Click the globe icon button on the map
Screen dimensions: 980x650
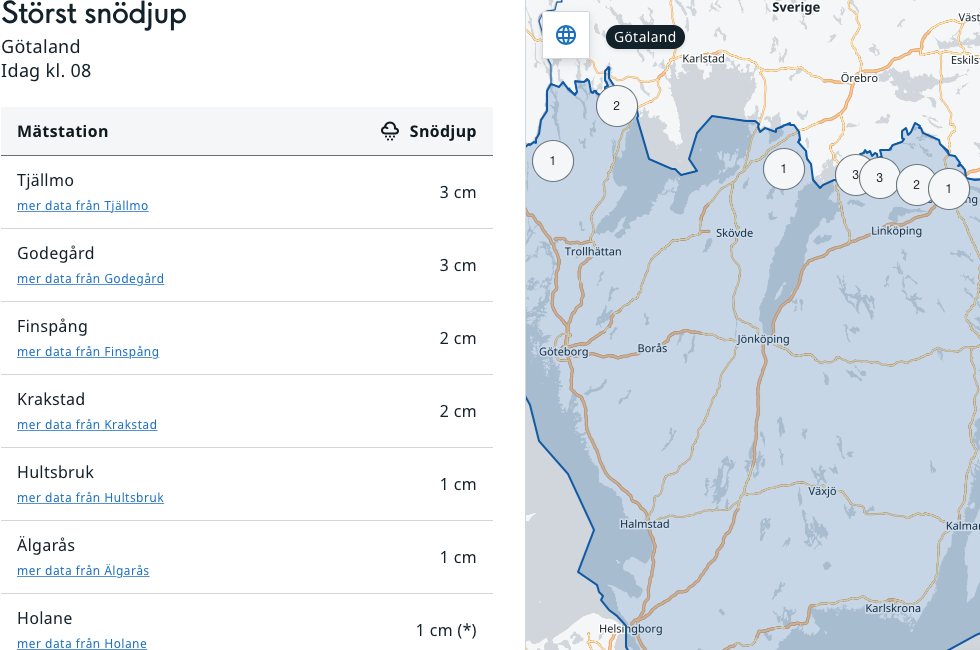click(x=566, y=36)
